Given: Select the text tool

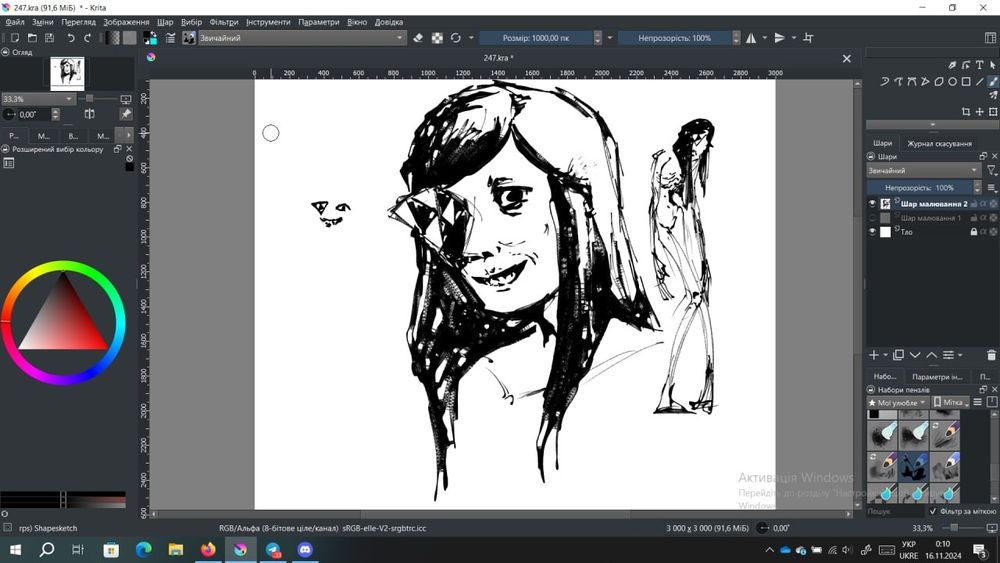Looking at the screenshot, I should click(979, 65).
